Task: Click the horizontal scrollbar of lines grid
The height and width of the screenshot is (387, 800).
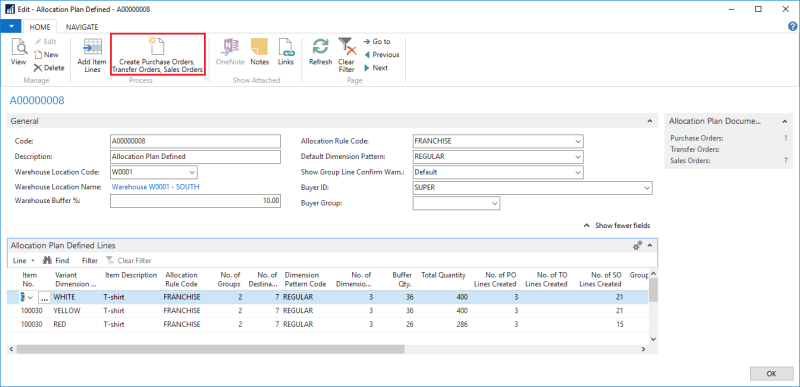Action: 210,349
